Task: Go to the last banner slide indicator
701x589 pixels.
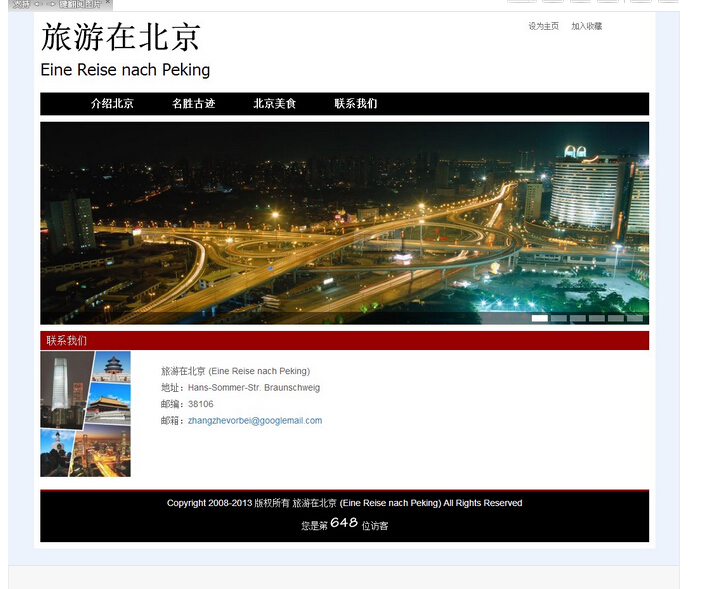Action: point(635,318)
